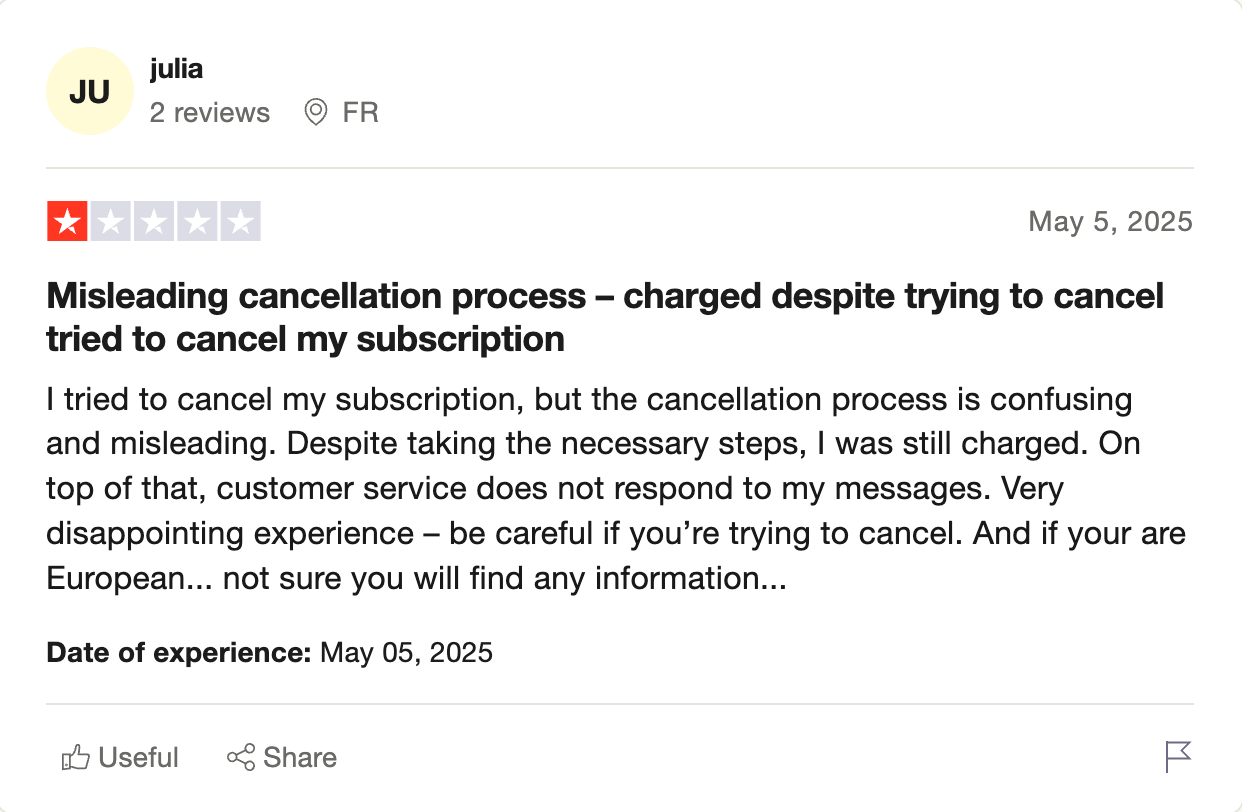Click the Share text label
This screenshot has height=812, width=1242.
click(x=300, y=758)
